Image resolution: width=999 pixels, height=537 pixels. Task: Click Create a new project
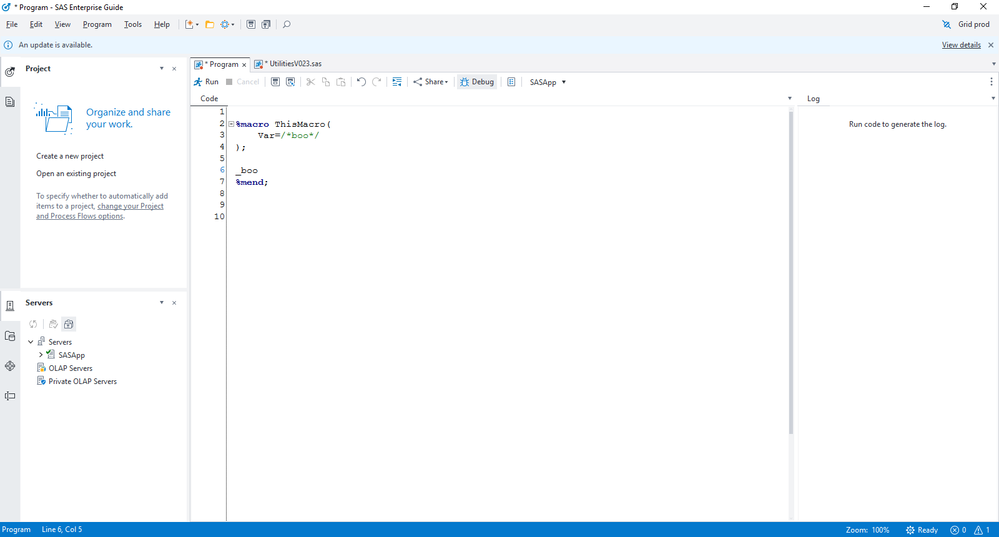click(70, 156)
